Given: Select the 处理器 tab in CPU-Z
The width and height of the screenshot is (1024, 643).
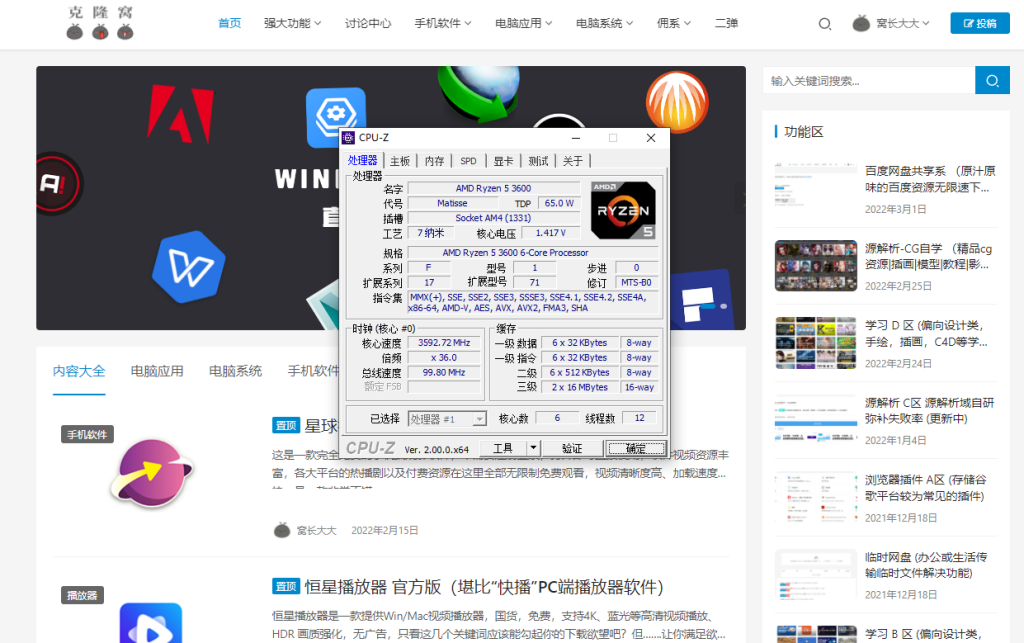Looking at the screenshot, I should 362,160.
